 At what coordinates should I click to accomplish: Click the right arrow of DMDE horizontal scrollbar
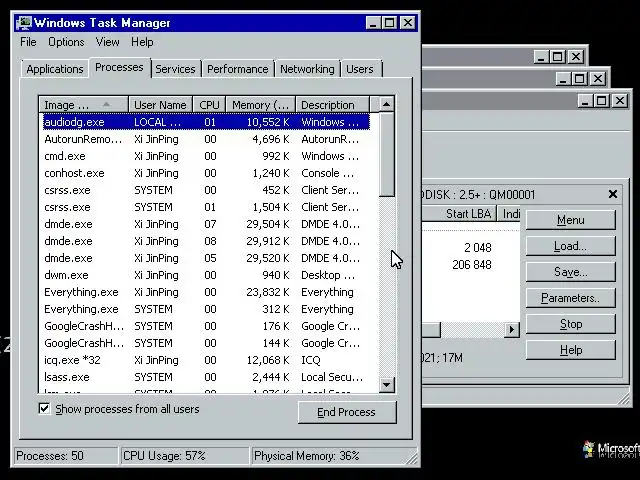512,329
